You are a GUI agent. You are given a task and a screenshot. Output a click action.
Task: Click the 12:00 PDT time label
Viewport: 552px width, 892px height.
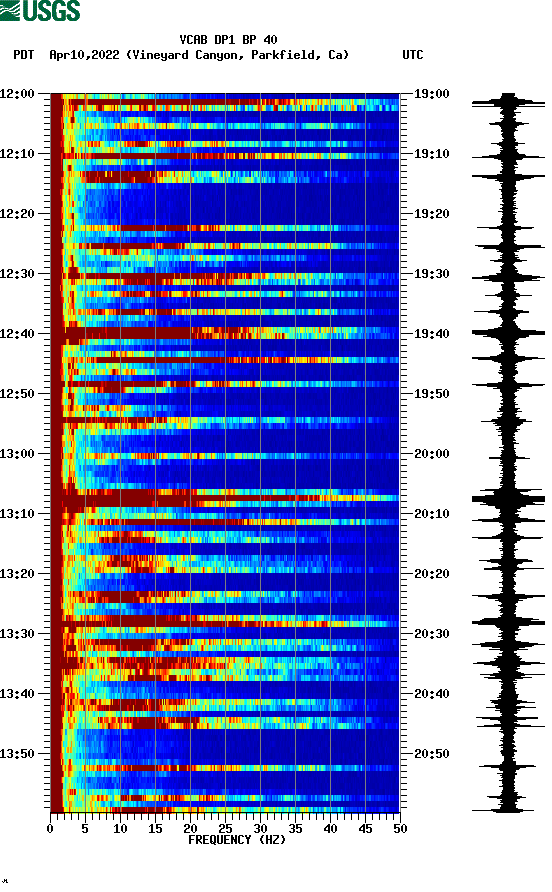(17, 94)
